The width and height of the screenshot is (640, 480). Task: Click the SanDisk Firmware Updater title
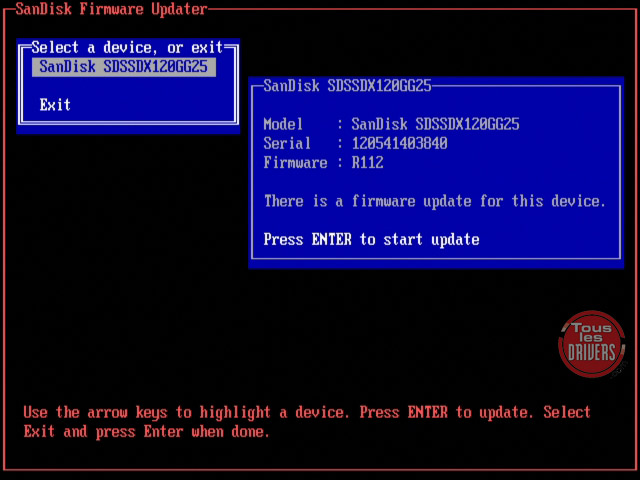tap(111, 9)
